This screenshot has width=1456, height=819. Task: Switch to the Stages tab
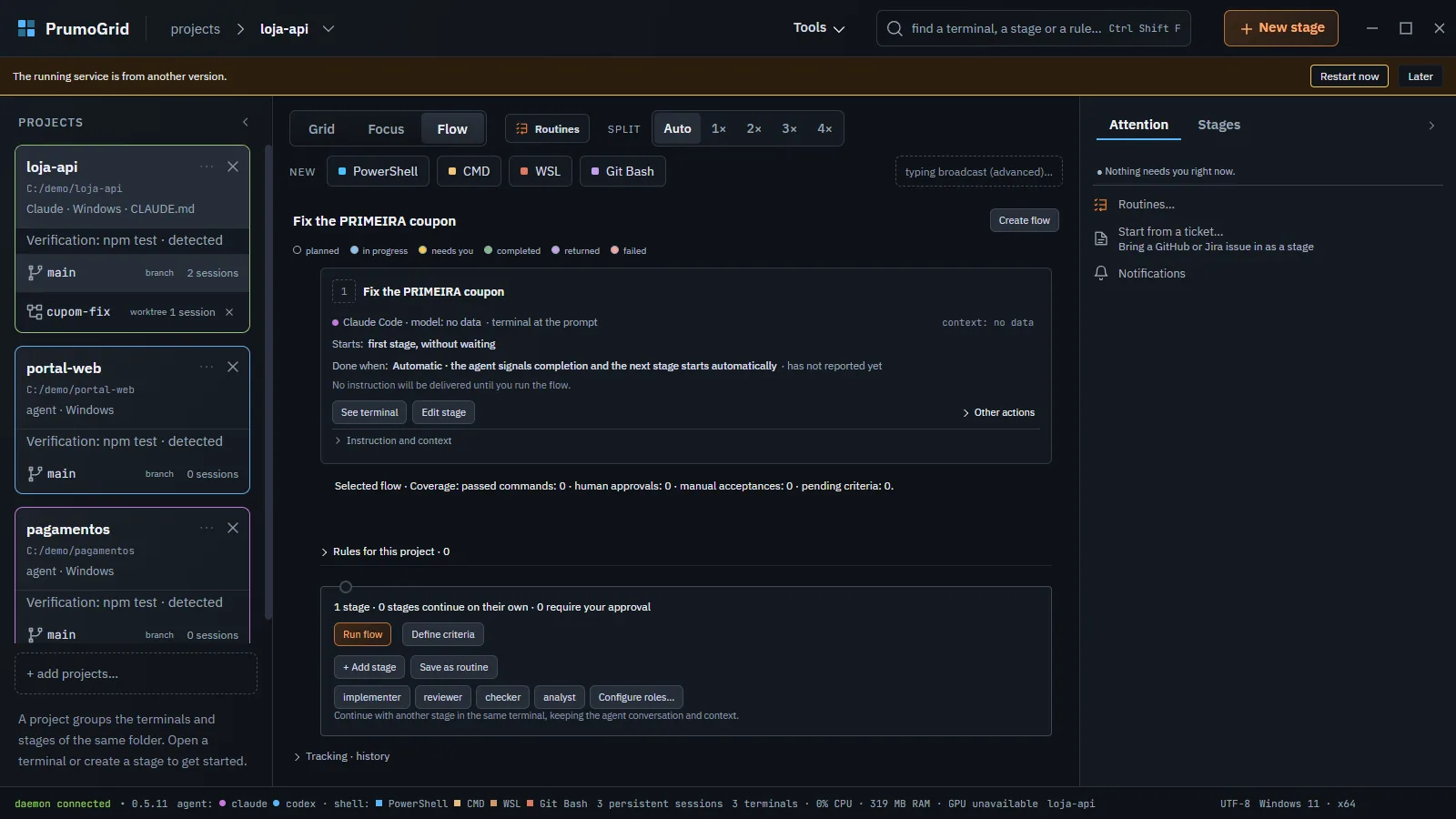tap(1218, 125)
